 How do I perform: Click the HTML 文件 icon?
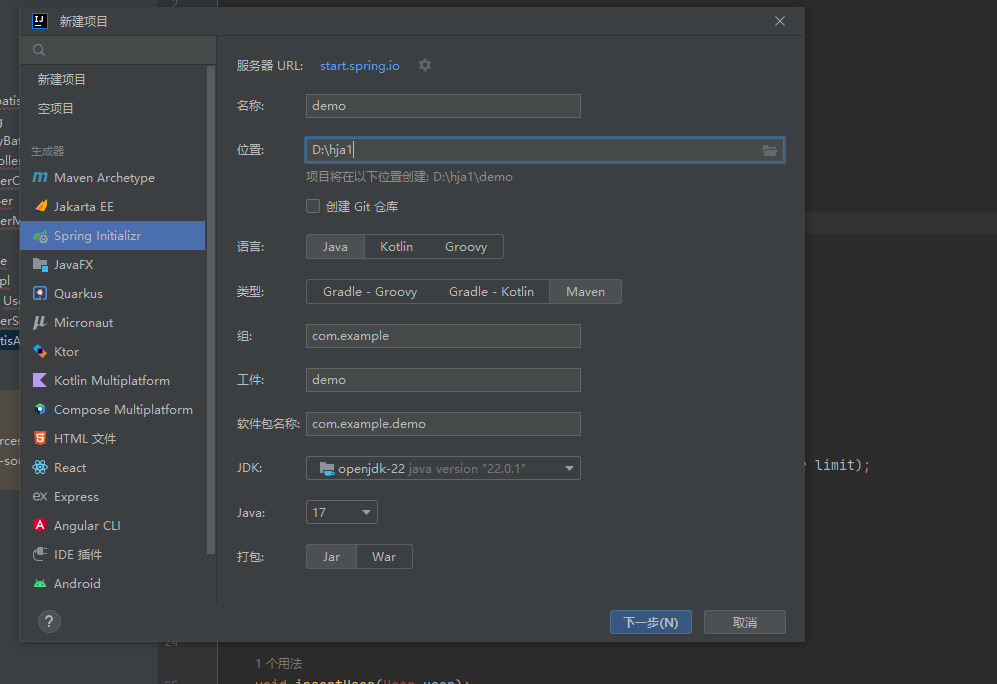tap(40, 438)
